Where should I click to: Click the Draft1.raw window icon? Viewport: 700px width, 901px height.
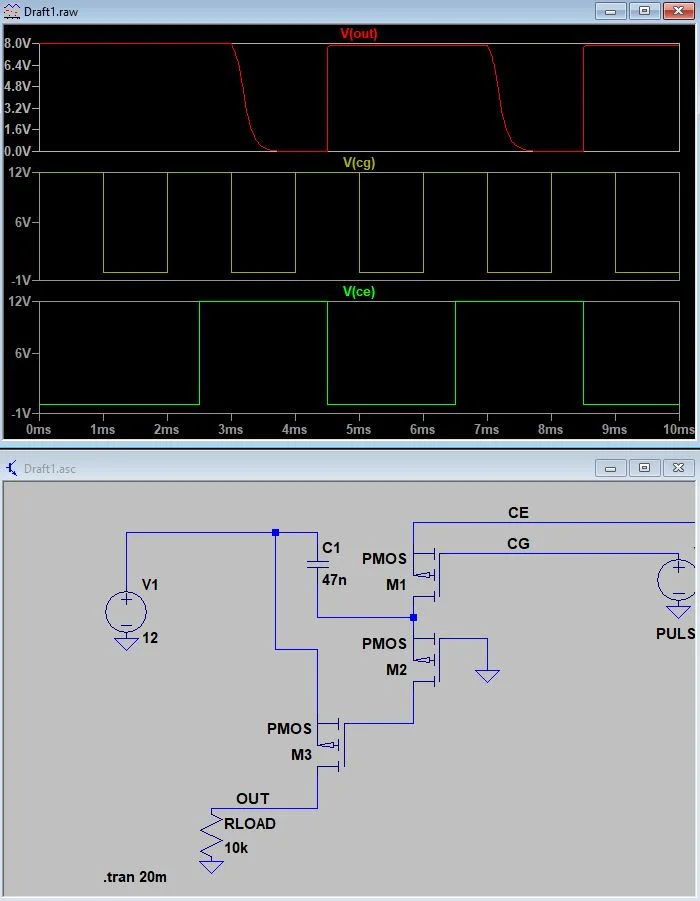point(11,11)
